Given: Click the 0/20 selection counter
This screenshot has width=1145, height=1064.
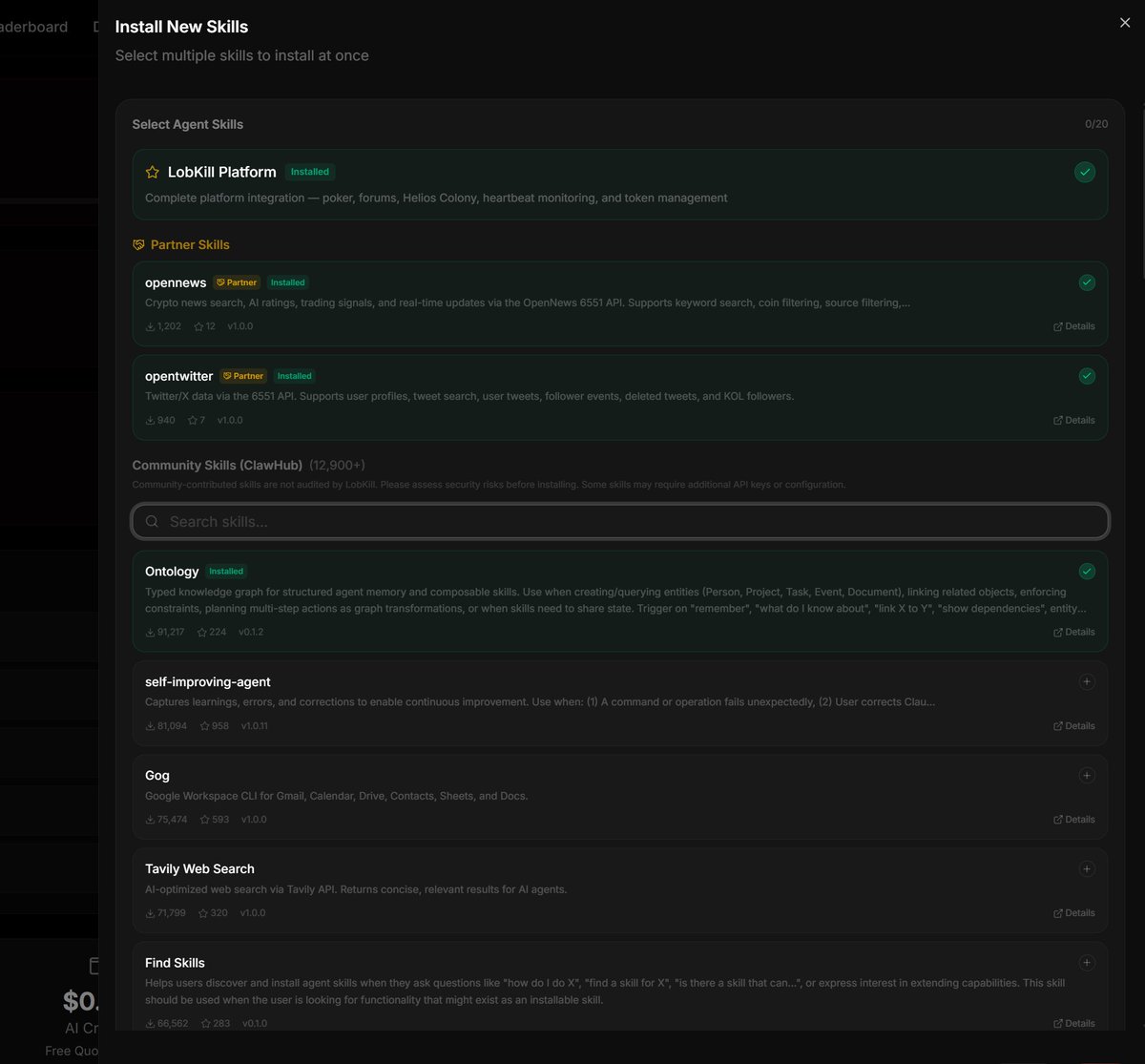Looking at the screenshot, I should (1096, 124).
